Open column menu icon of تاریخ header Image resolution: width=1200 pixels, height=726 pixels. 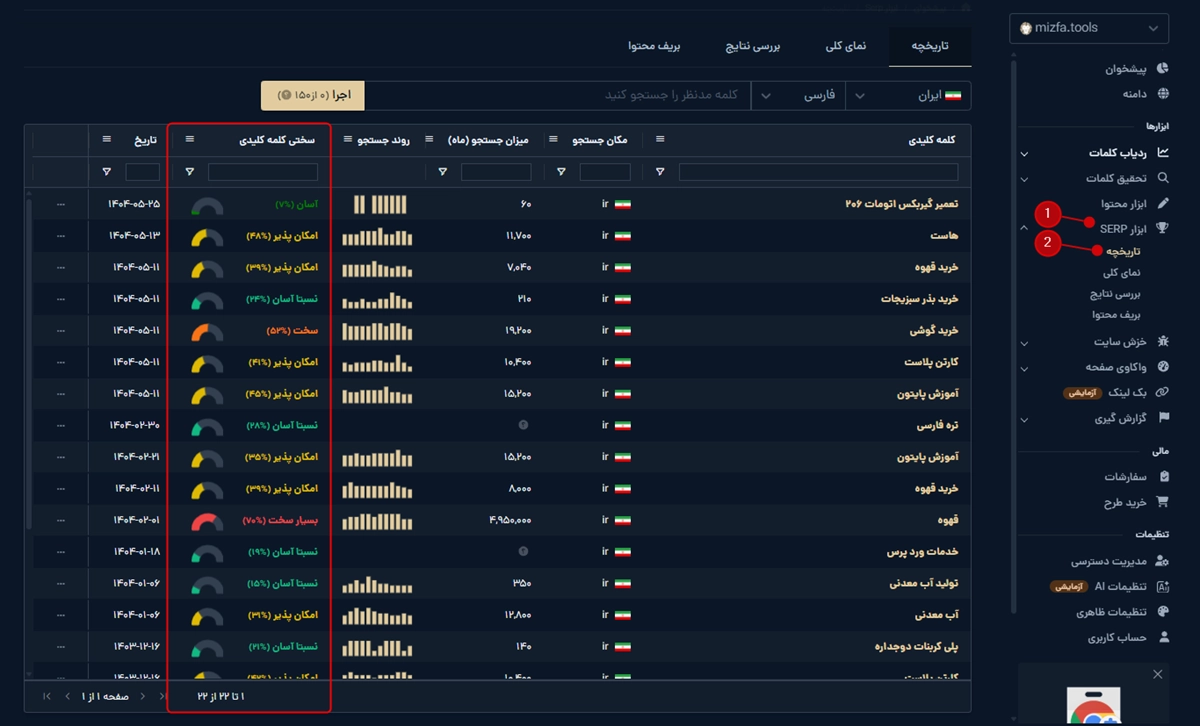click(x=107, y=140)
